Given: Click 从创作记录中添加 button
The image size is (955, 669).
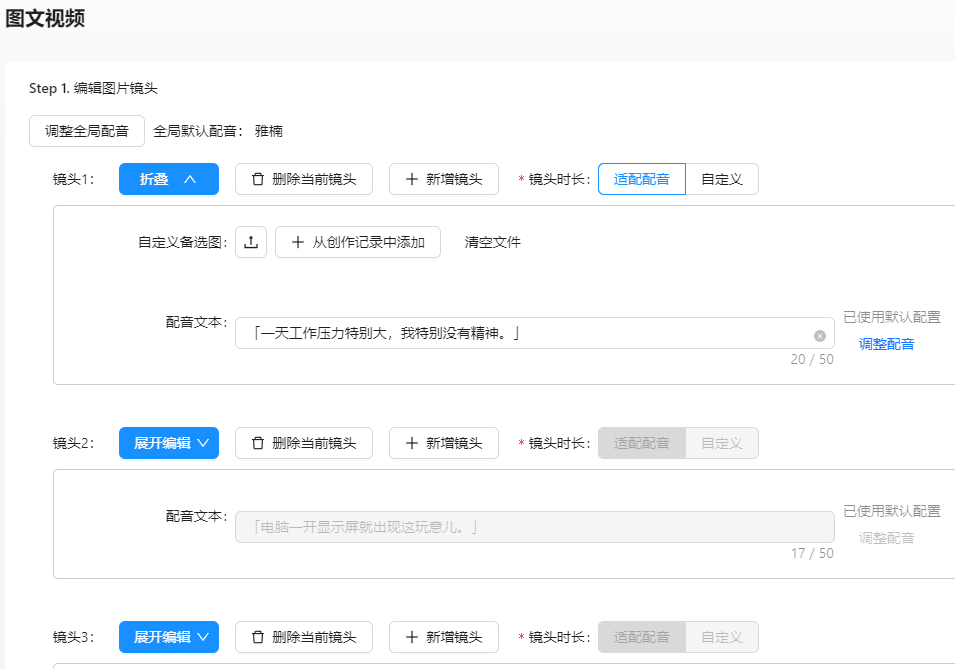Looking at the screenshot, I should [x=358, y=242].
